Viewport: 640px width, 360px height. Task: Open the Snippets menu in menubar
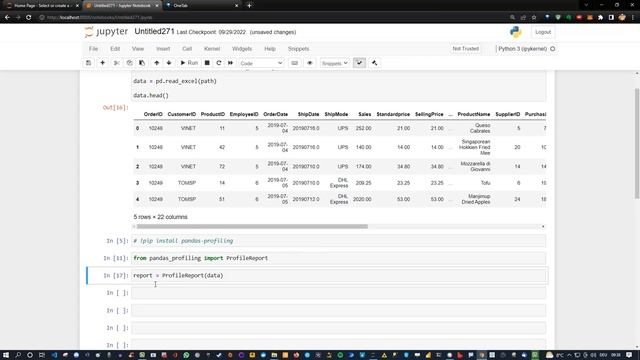point(298,49)
